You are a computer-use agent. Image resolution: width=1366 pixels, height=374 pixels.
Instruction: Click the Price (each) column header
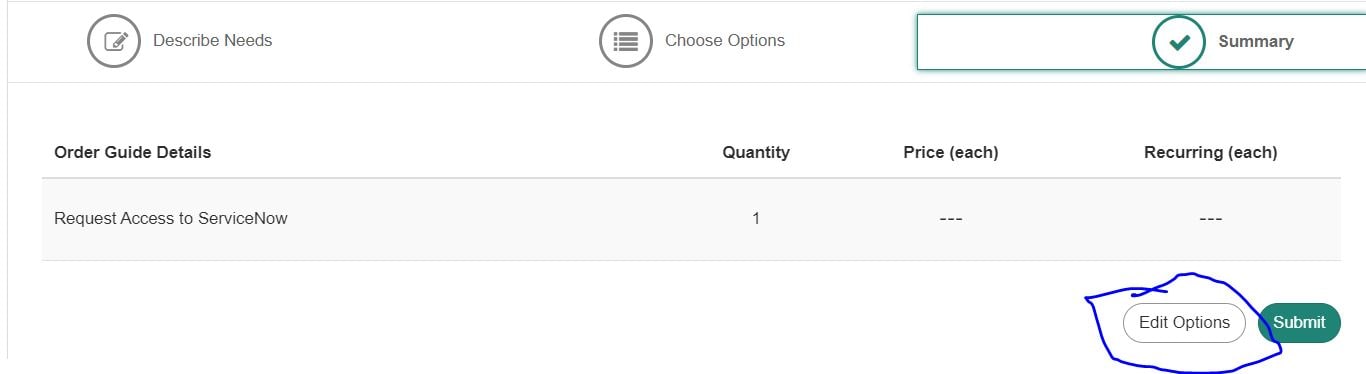tap(951, 153)
